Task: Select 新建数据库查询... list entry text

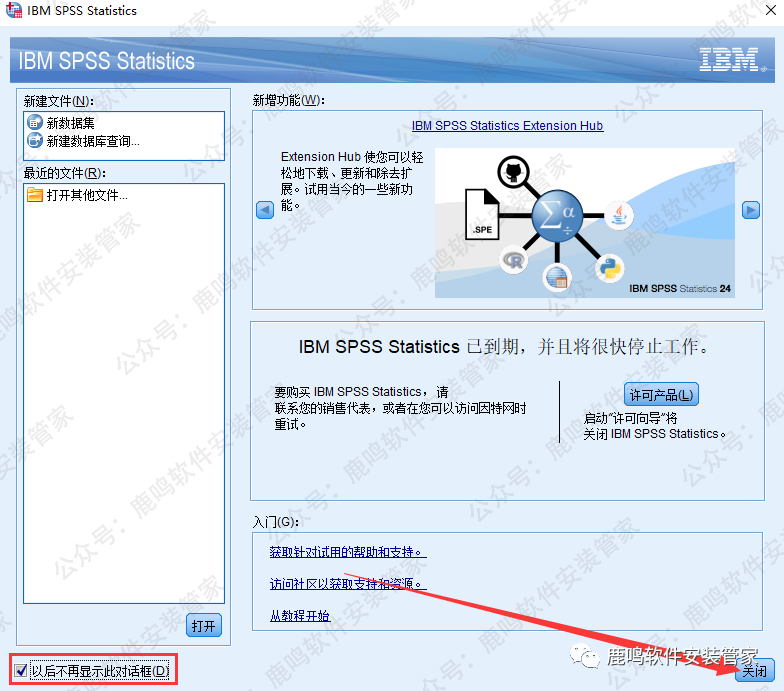Action: click(x=93, y=142)
